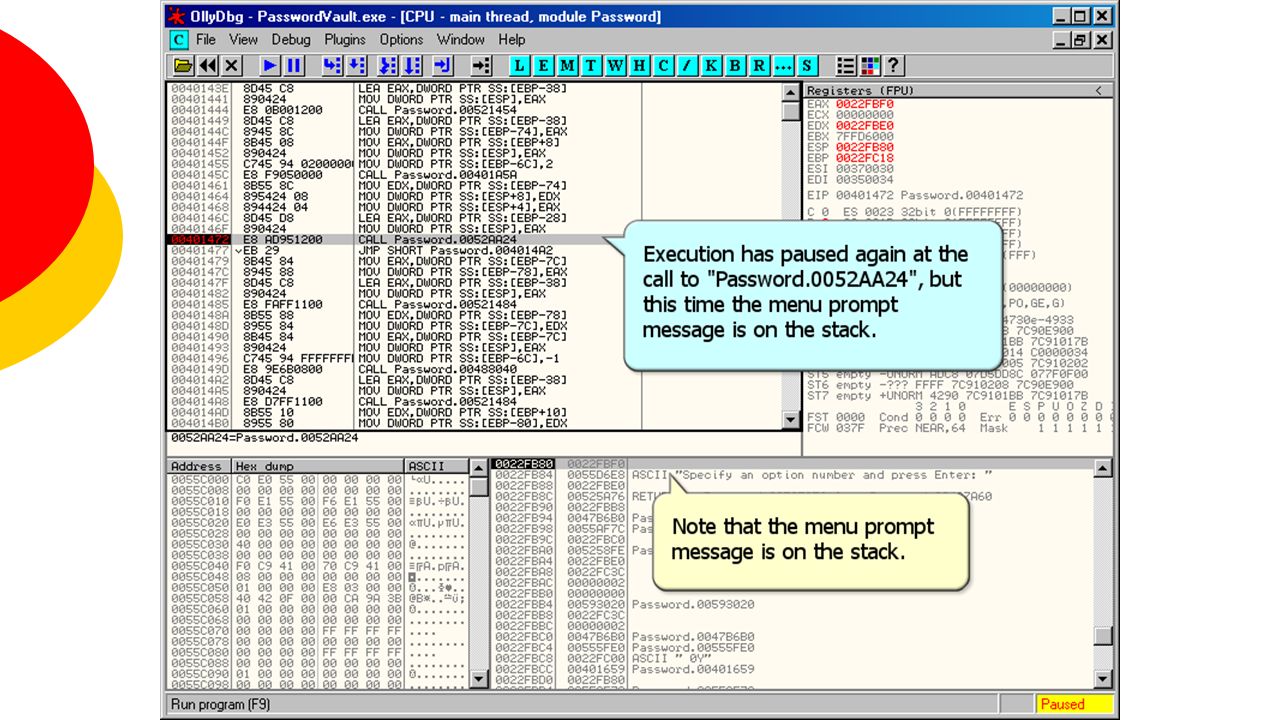
Task: Click the EAX 0022FBF0 register value
Action: [865, 104]
